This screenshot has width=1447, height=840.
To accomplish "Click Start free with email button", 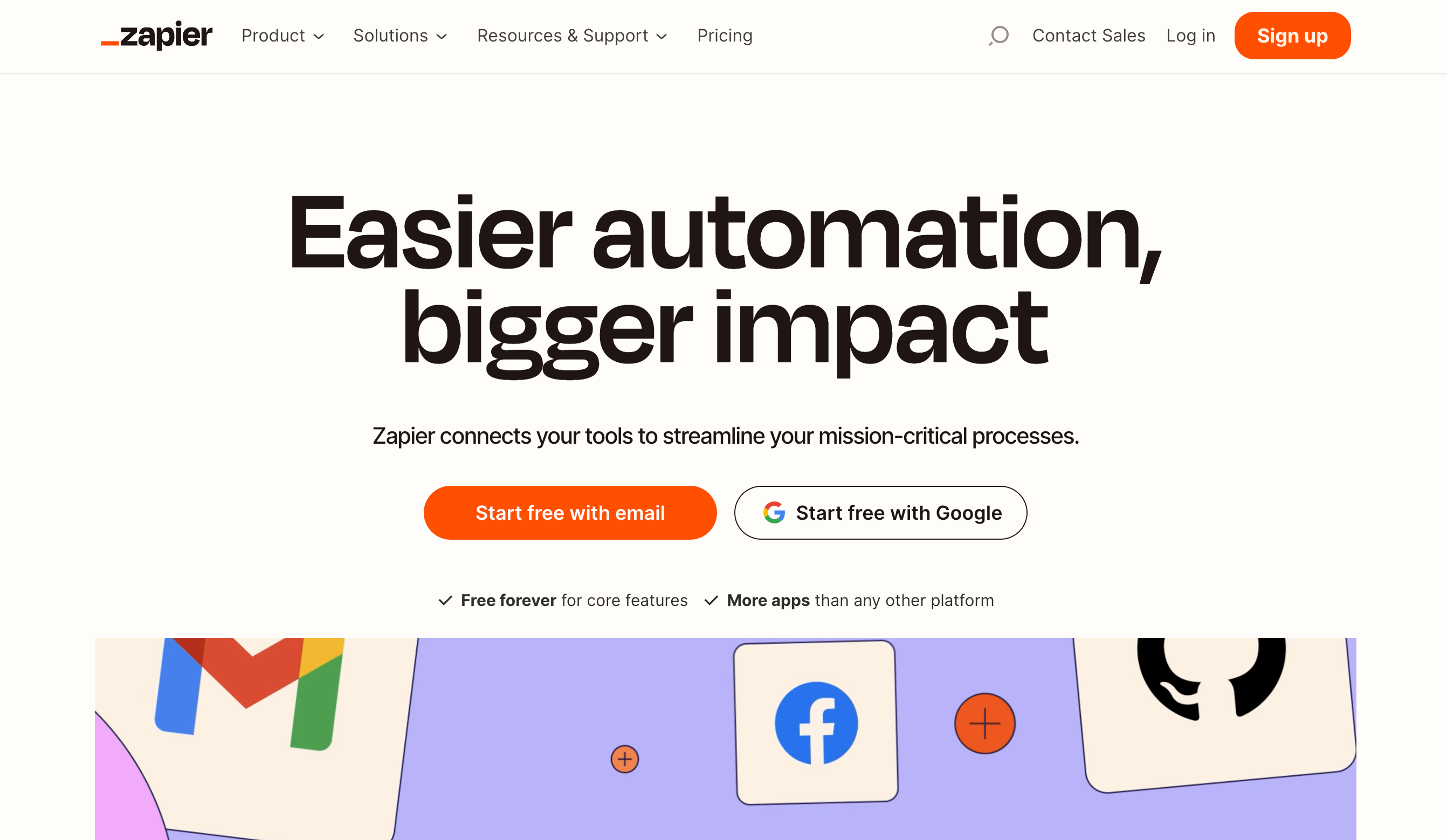I will tap(570, 512).
